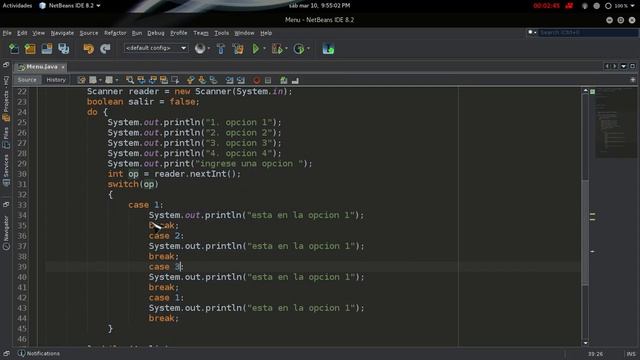
Task: Expand the browser selection dropdown arrow
Action: (x=209, y=49)
